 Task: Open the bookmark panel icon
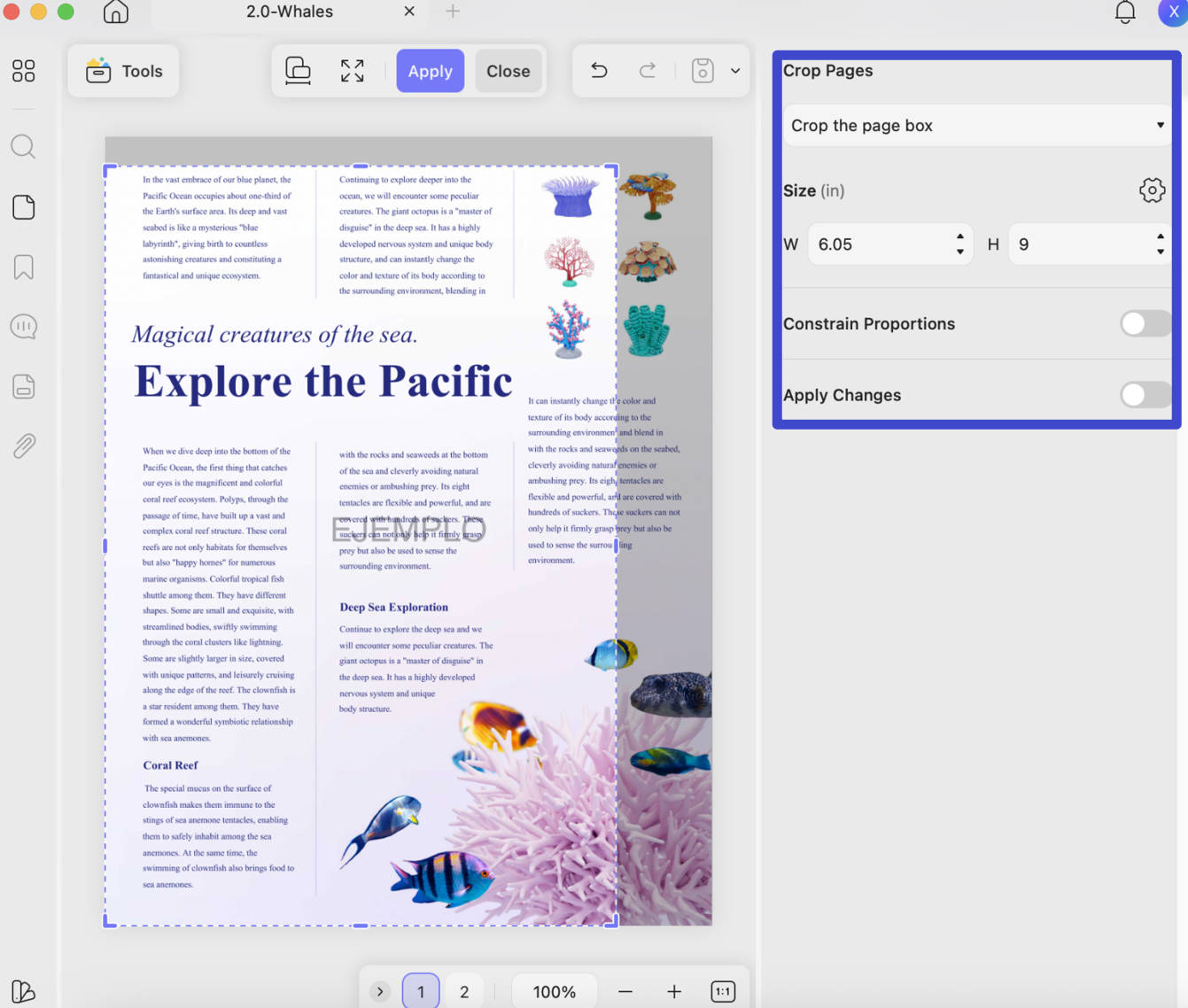24,268
